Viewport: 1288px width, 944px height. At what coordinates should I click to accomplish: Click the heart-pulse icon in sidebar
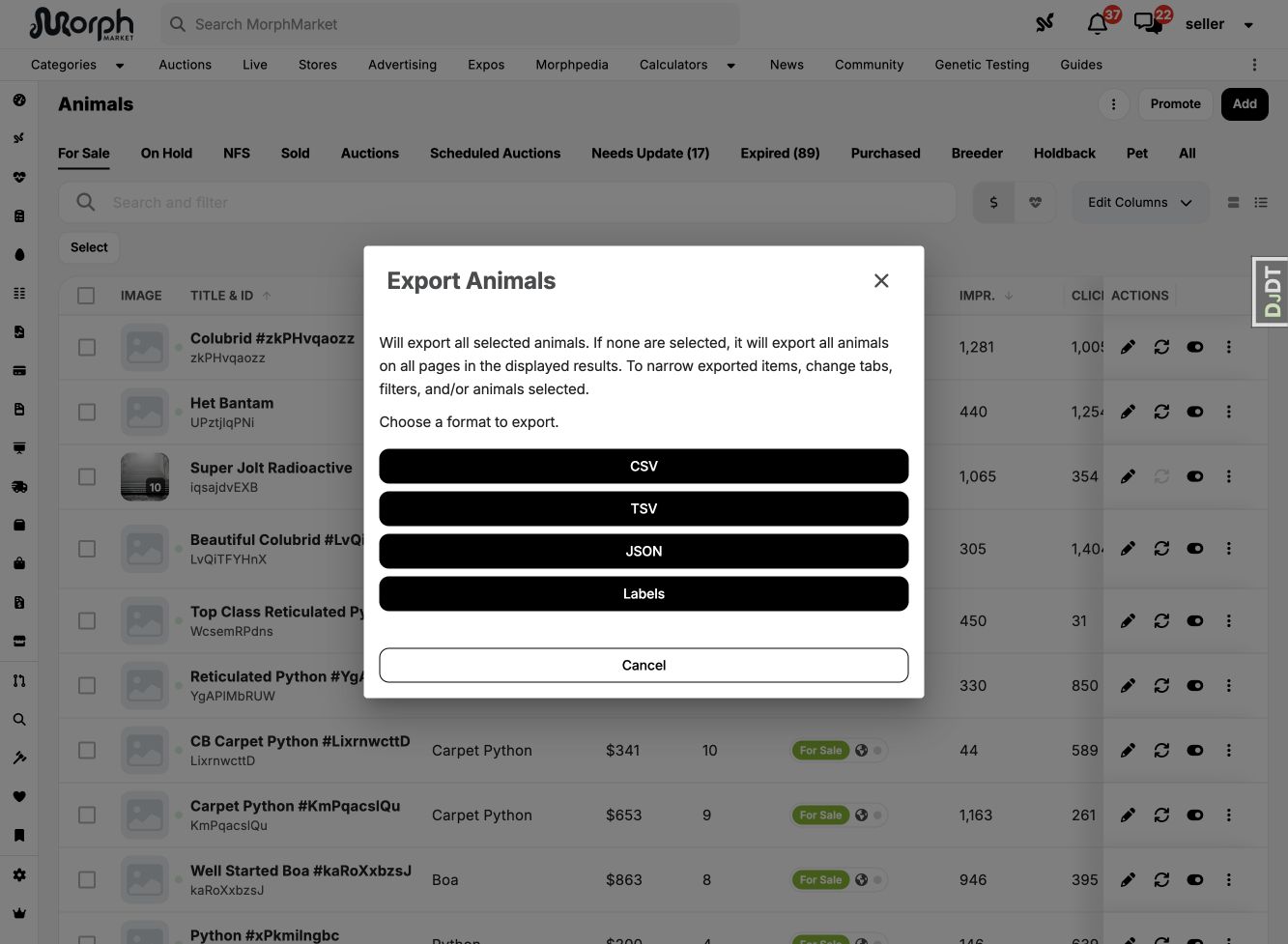click(x=19, y=178)
